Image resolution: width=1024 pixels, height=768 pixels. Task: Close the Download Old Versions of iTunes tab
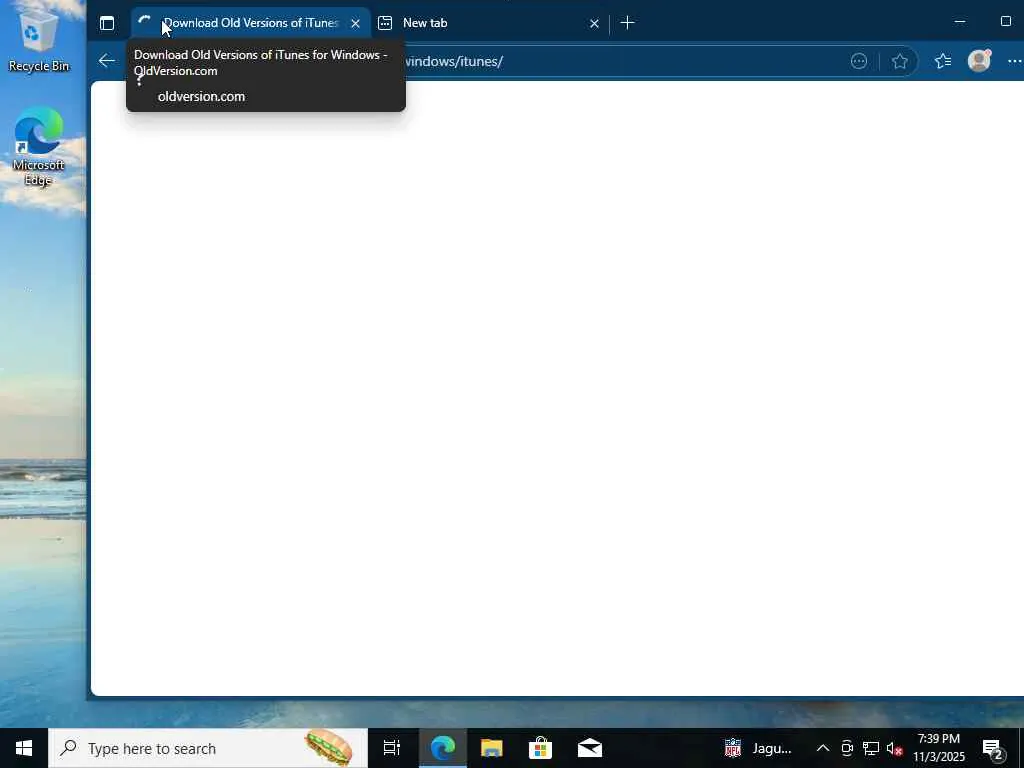point(355,24)
